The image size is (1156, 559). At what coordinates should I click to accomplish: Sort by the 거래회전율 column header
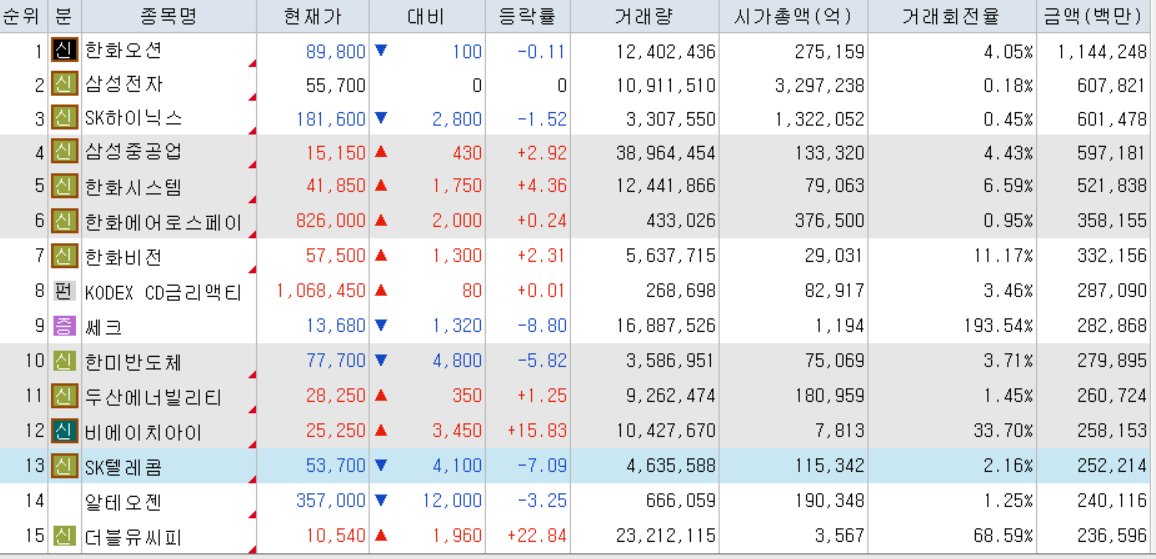[952, 16]
